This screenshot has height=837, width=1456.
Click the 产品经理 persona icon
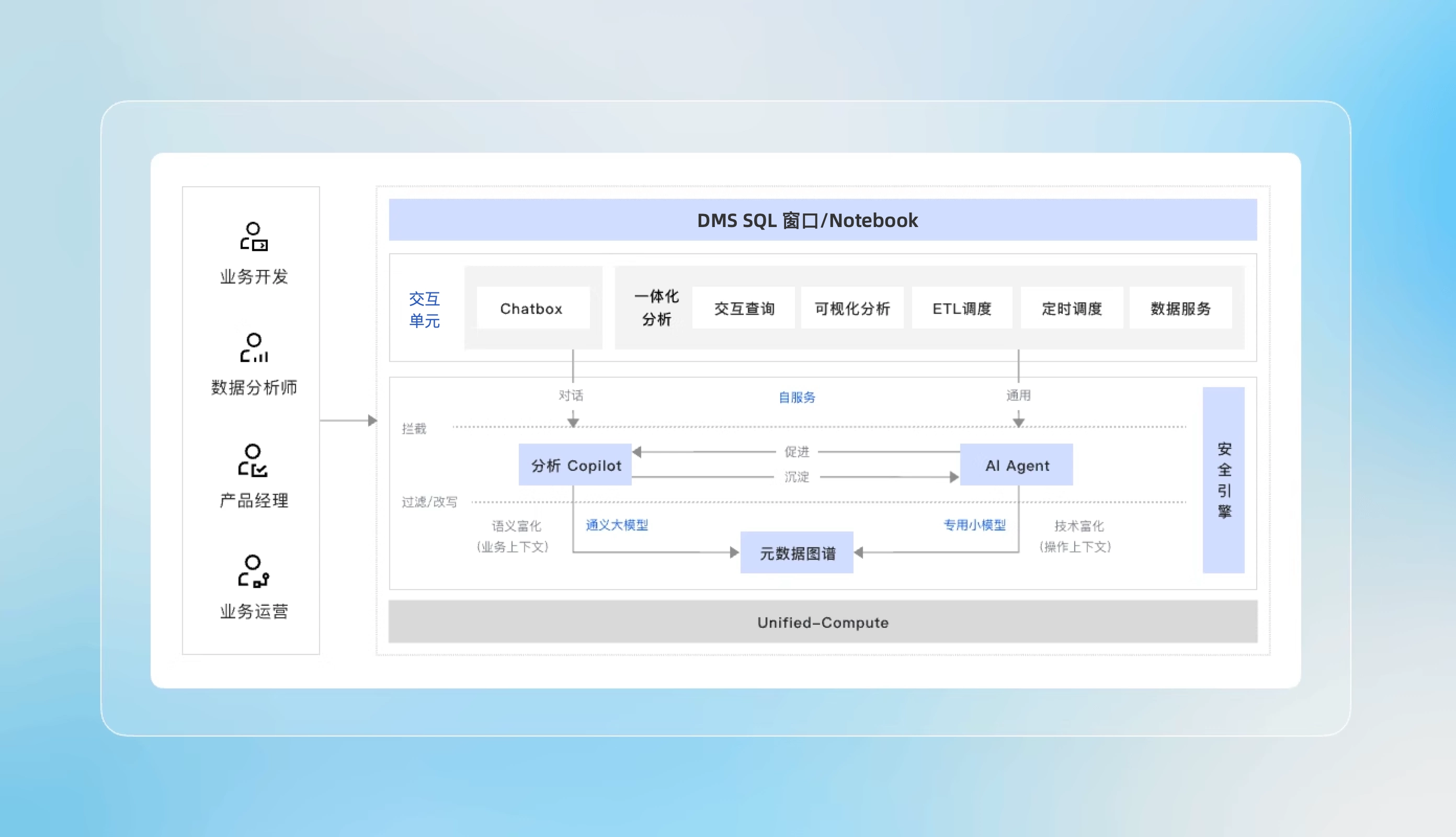tap(253, 460)
